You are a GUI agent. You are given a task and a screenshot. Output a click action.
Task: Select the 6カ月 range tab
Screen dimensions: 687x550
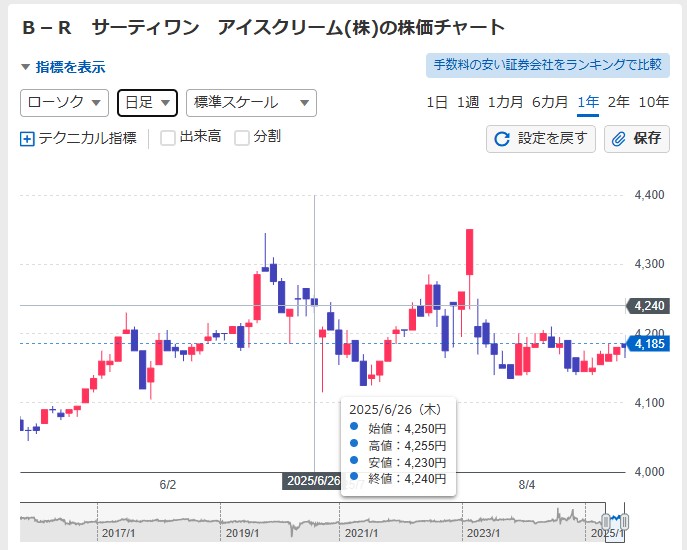point(550,102)
